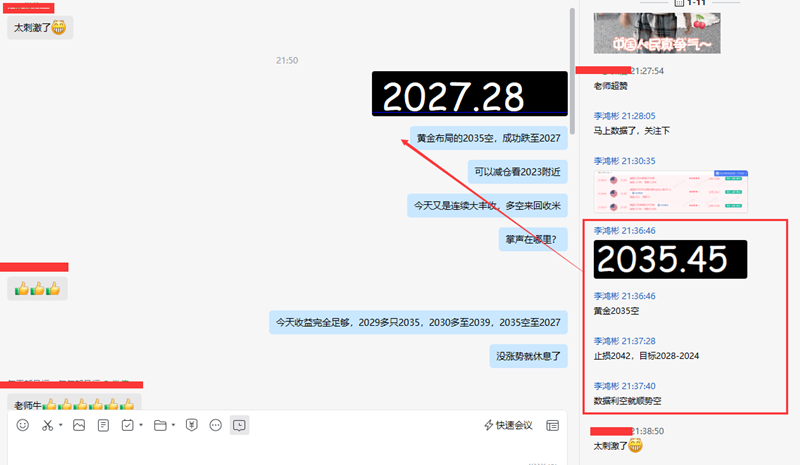Select the scissors screenshot tool
The width and height of the screenshot is (800, 465).
(x=47, y=425)
